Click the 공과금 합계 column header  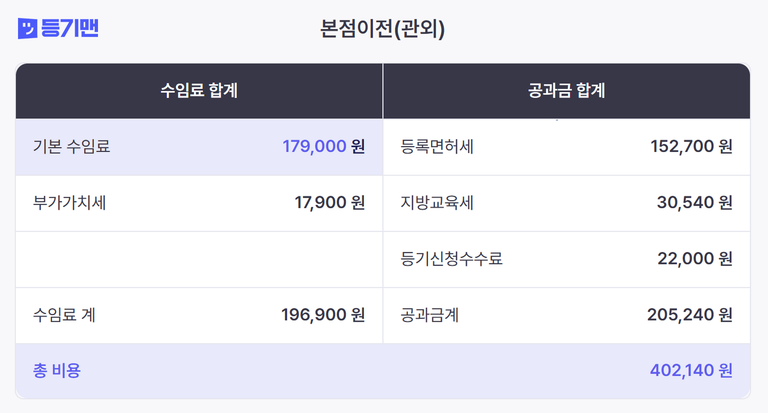[x=566, y=91]
